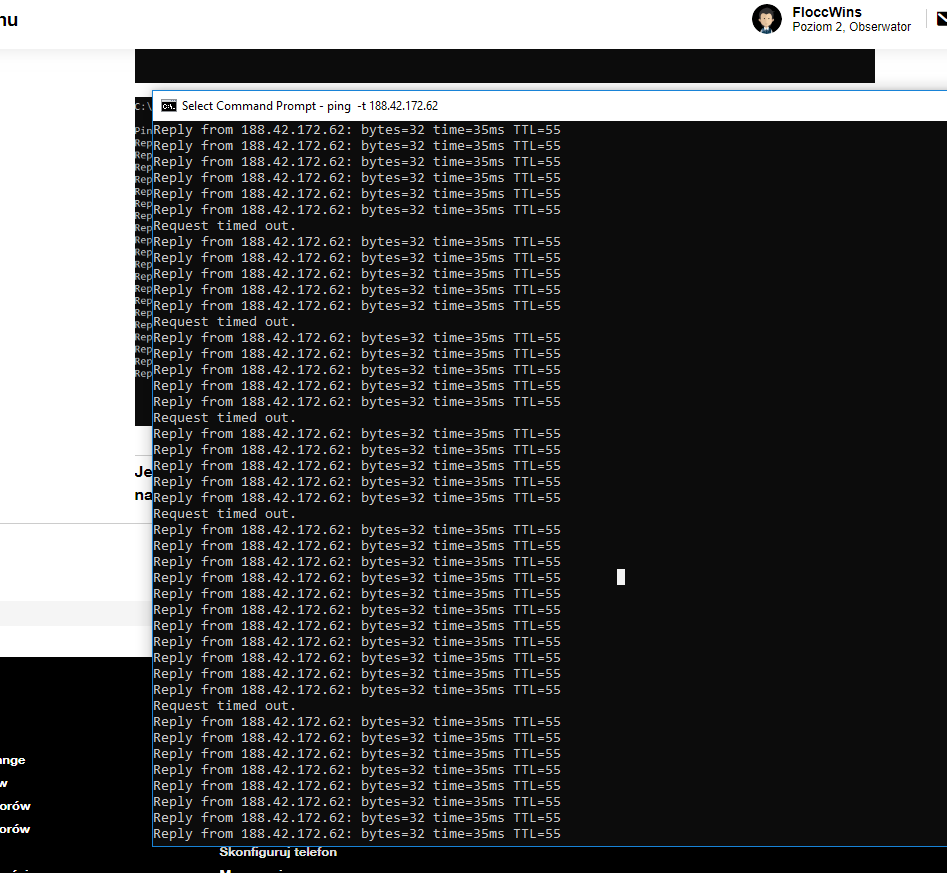
Task: Click the FloccWins profile avatar
Action: coord(767,19)
